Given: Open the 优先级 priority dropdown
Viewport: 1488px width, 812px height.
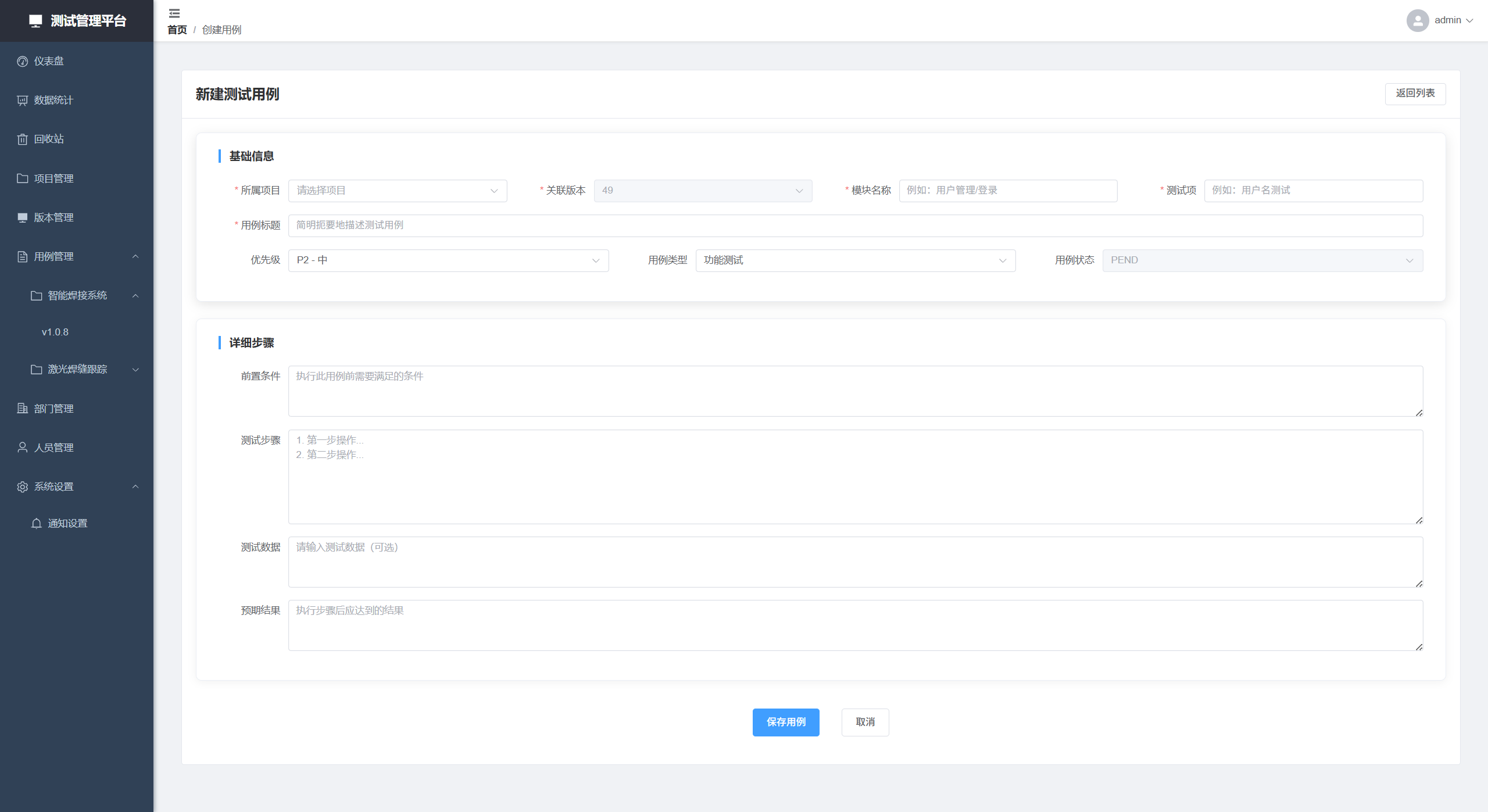Looking at the screenshot, I should click(448, 260).
